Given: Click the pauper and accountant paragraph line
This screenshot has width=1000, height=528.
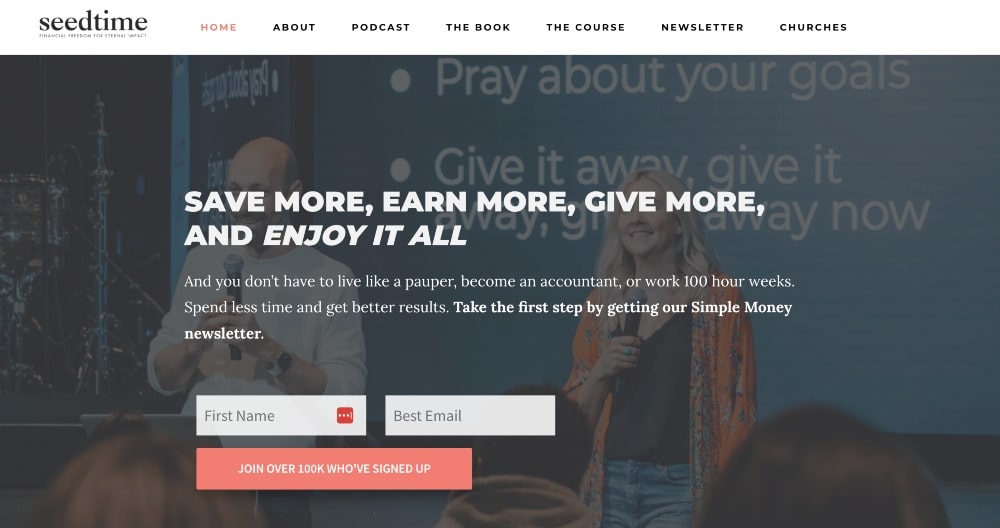Looking at the screenshot, I should pyautogui.click(x=489, y=281).
